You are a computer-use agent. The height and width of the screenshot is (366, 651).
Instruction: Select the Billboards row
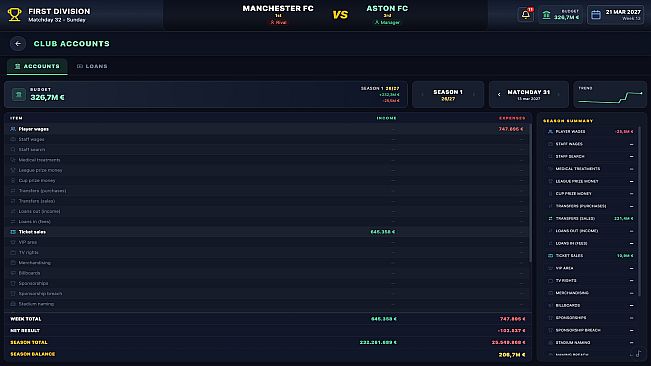[x=268, y=273]
